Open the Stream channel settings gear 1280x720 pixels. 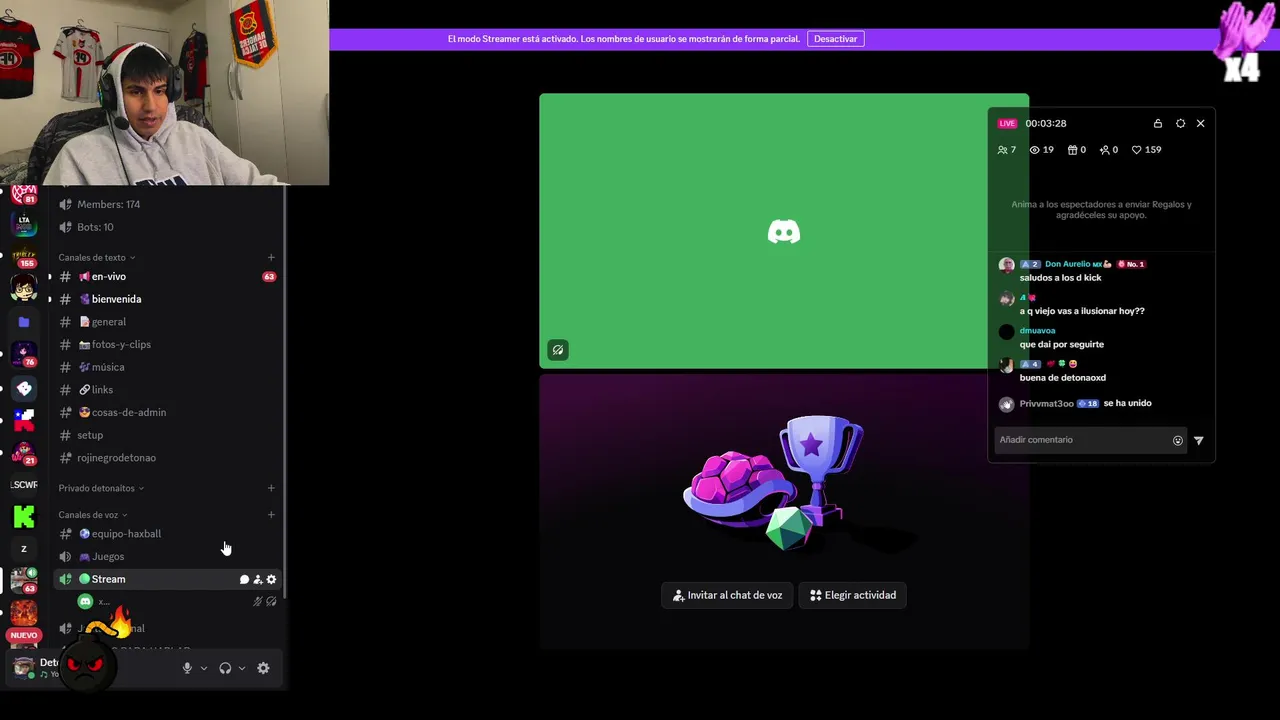(x=271, y=579)
